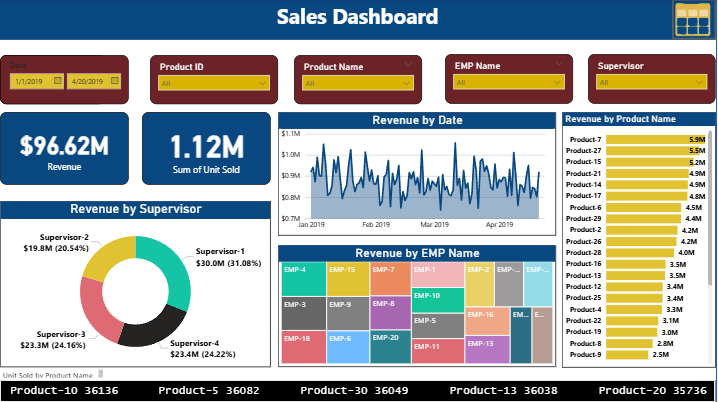Select the Supervisor-2 yellow donut segment
The width and height of the screenshot is (718, 402).
[105, 256]
